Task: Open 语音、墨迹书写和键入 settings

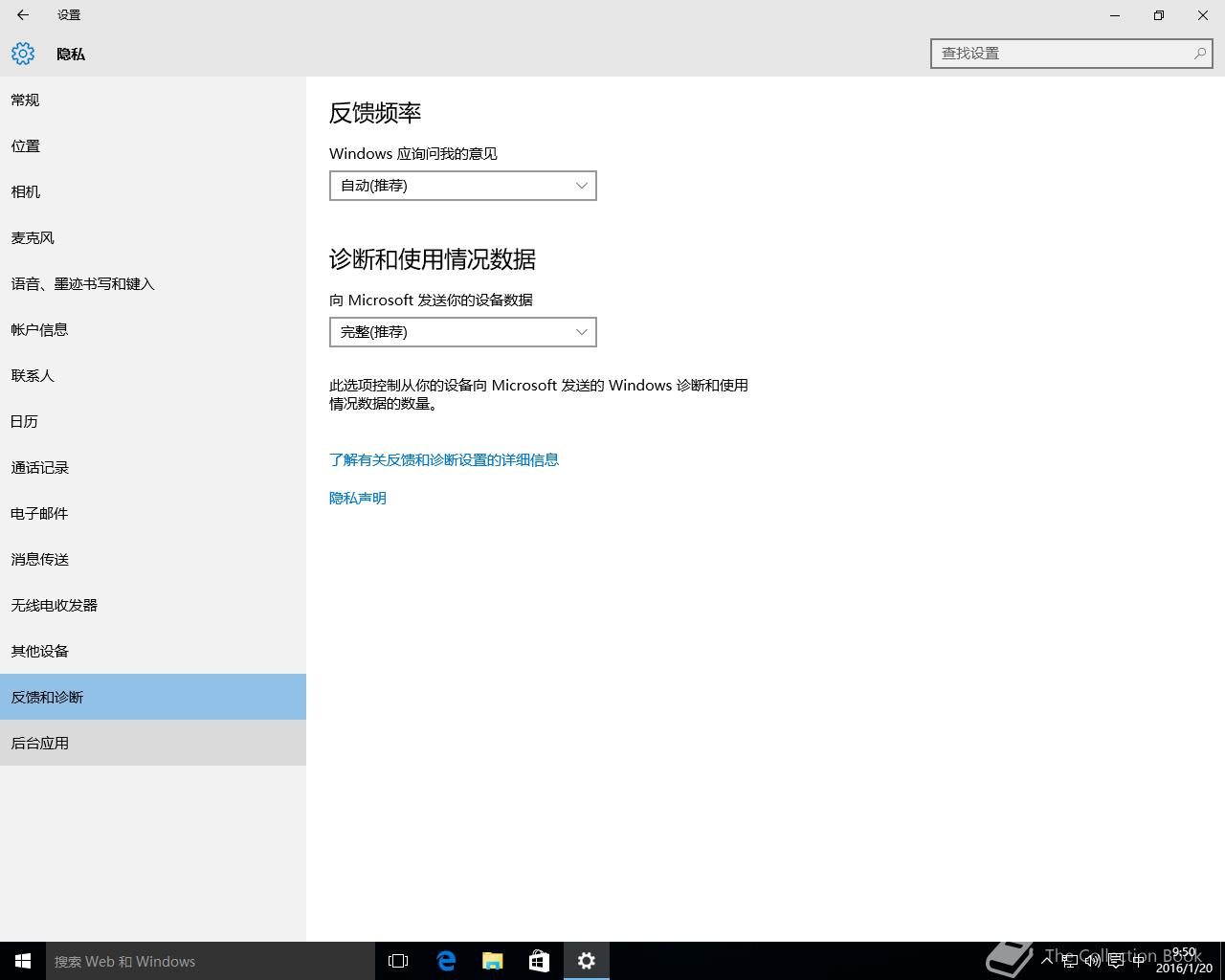Action: pyautogui.click(x=153, y=283)
